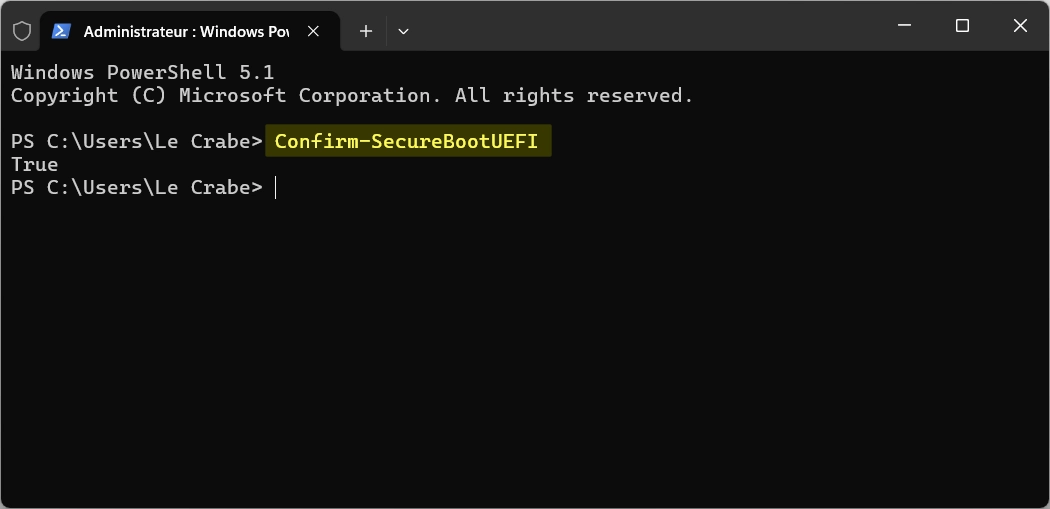Maximize the terminal window
This screenshot has width=1050, height=509.
coord(962,25)
